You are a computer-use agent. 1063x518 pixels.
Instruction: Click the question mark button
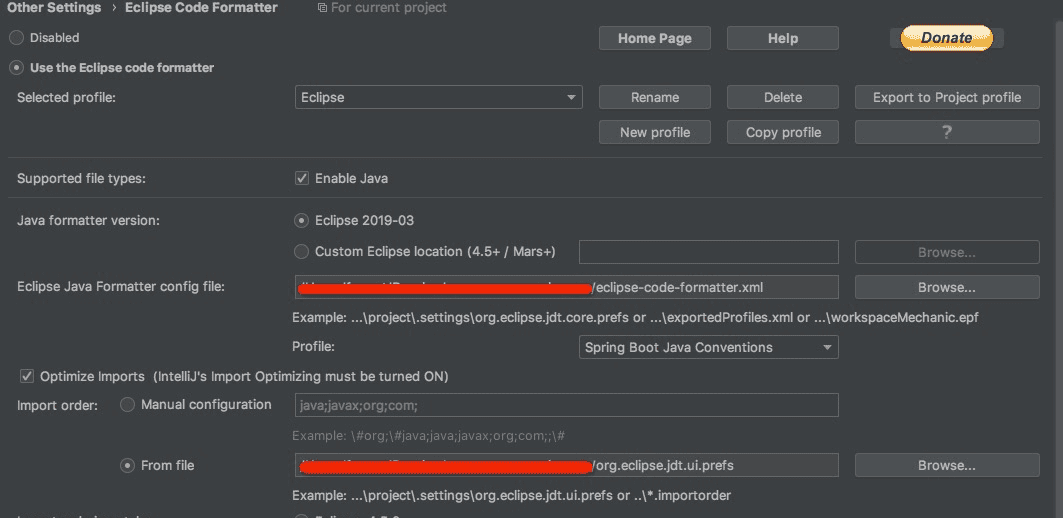click(x=947, y=132)
